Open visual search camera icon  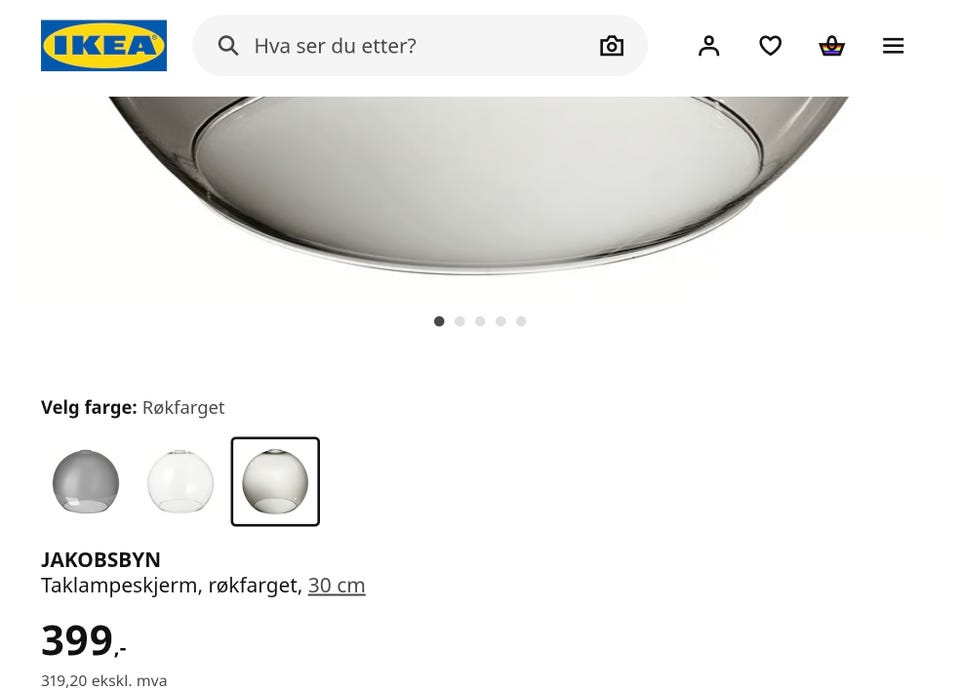click(612, 46)
